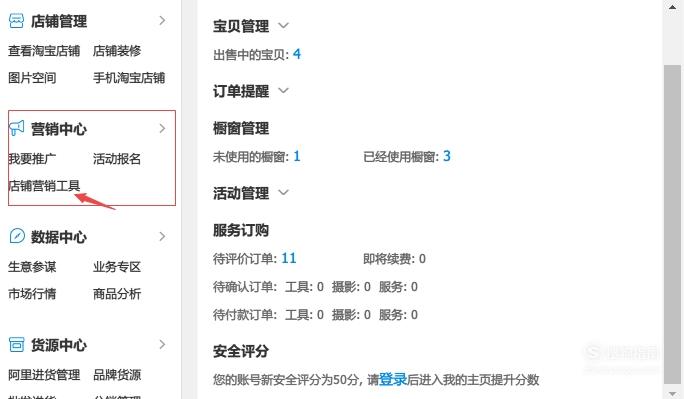
Task: Click the 未使用的橱窗 count 1
Action: 297,156
